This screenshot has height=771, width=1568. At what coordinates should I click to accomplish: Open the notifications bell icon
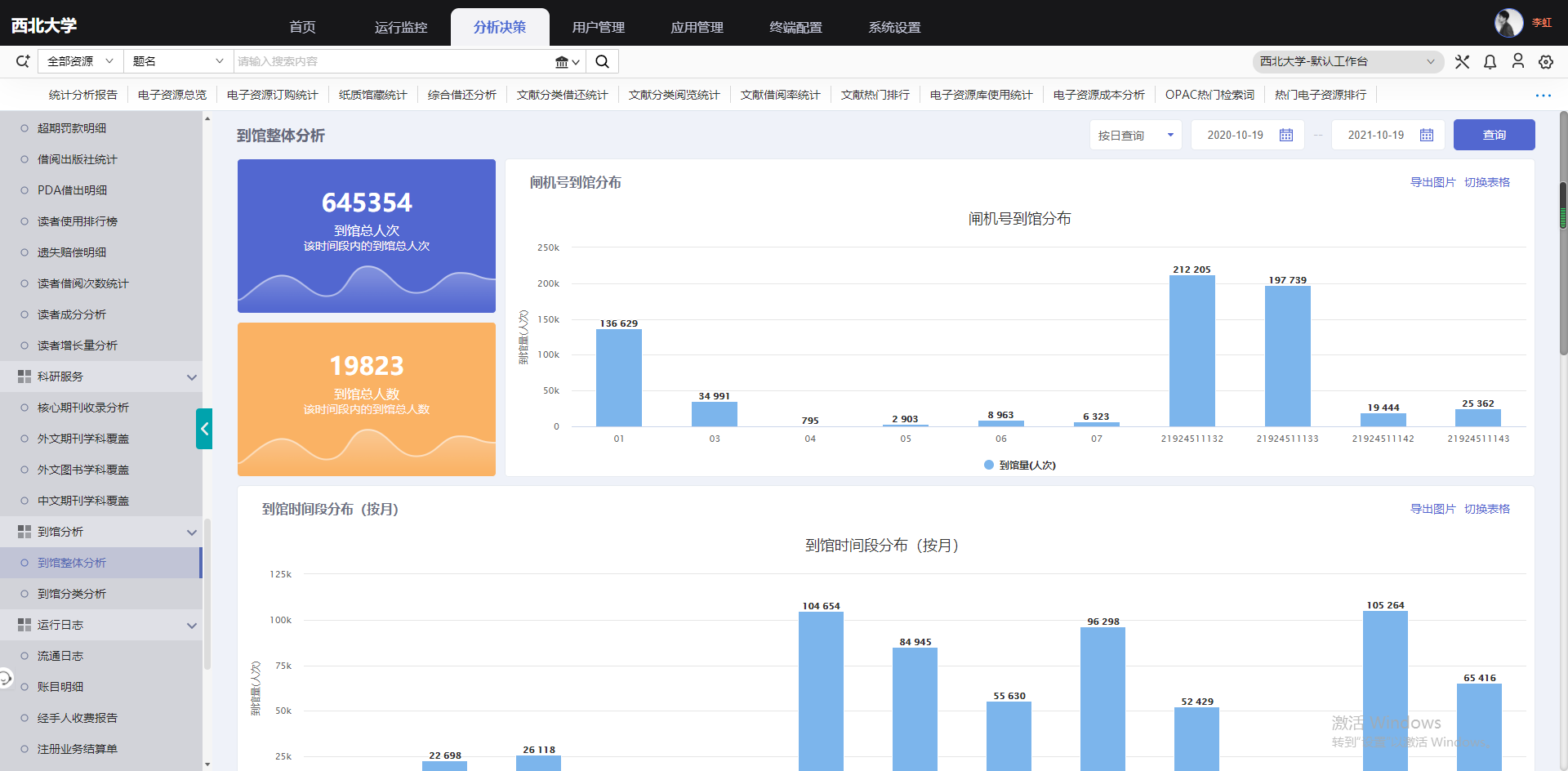(1490, 62)
